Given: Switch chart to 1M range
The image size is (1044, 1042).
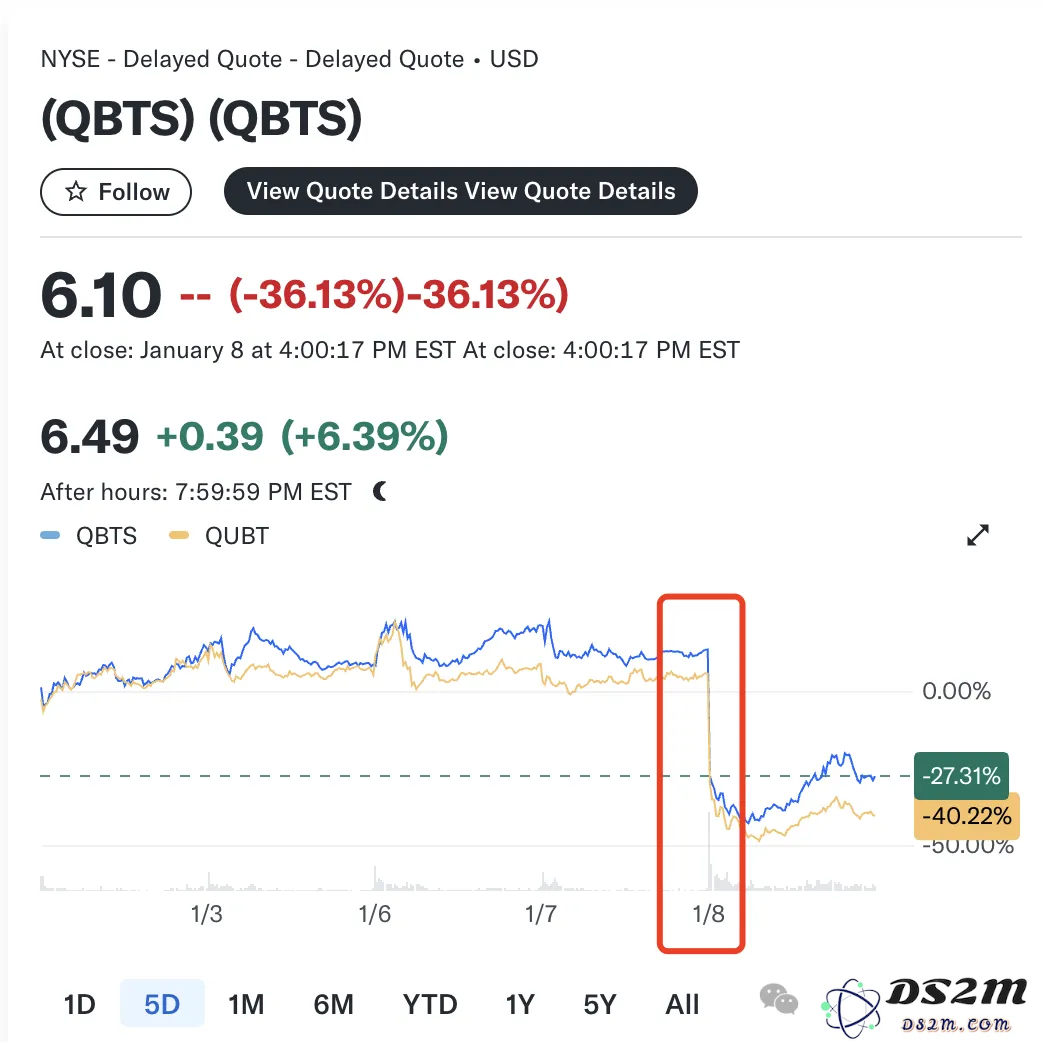Looking at the screenshot, I should [x=246, y=1004].
